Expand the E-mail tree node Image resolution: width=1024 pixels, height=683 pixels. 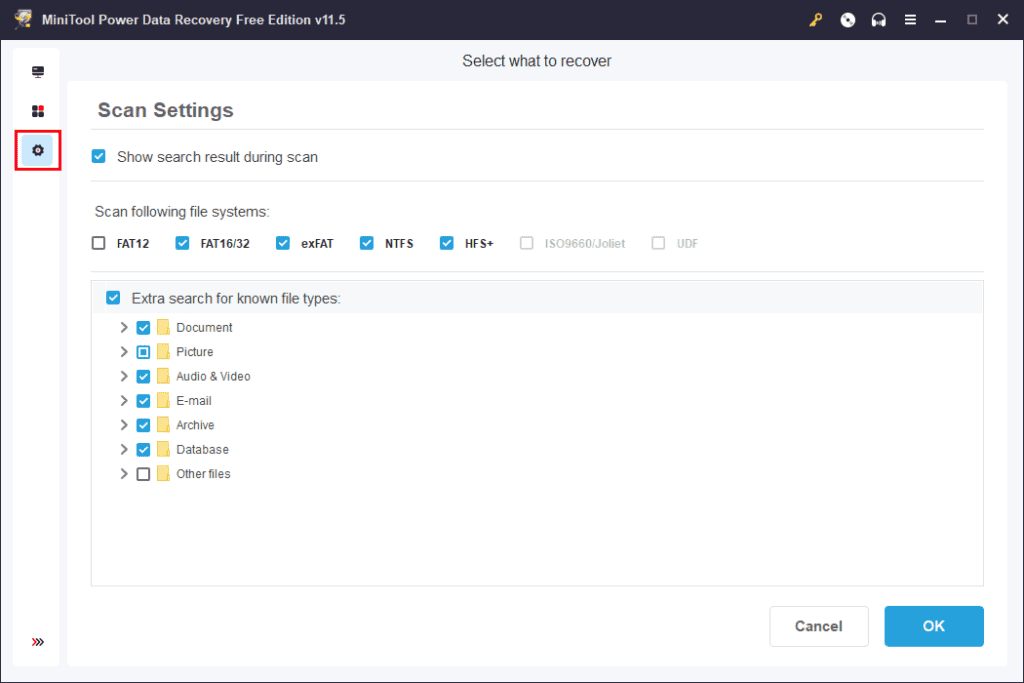tap(123, 400)
